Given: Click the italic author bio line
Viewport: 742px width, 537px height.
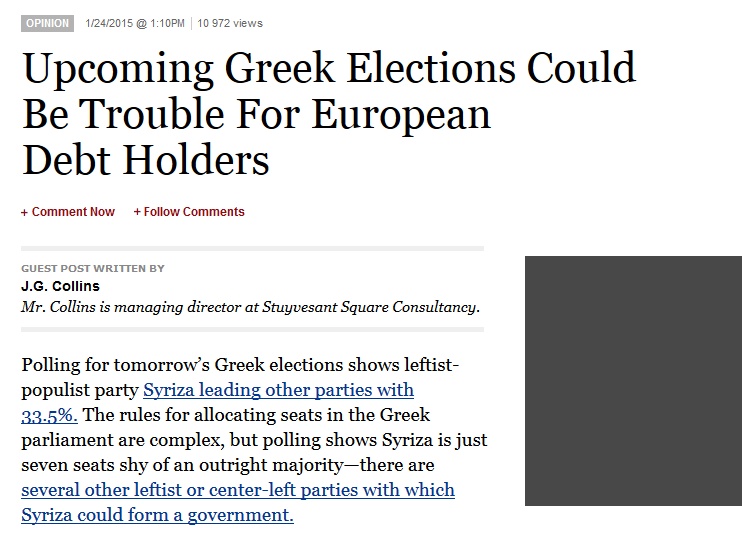Looking at the screenshot, I should click(x=250, y=306).
